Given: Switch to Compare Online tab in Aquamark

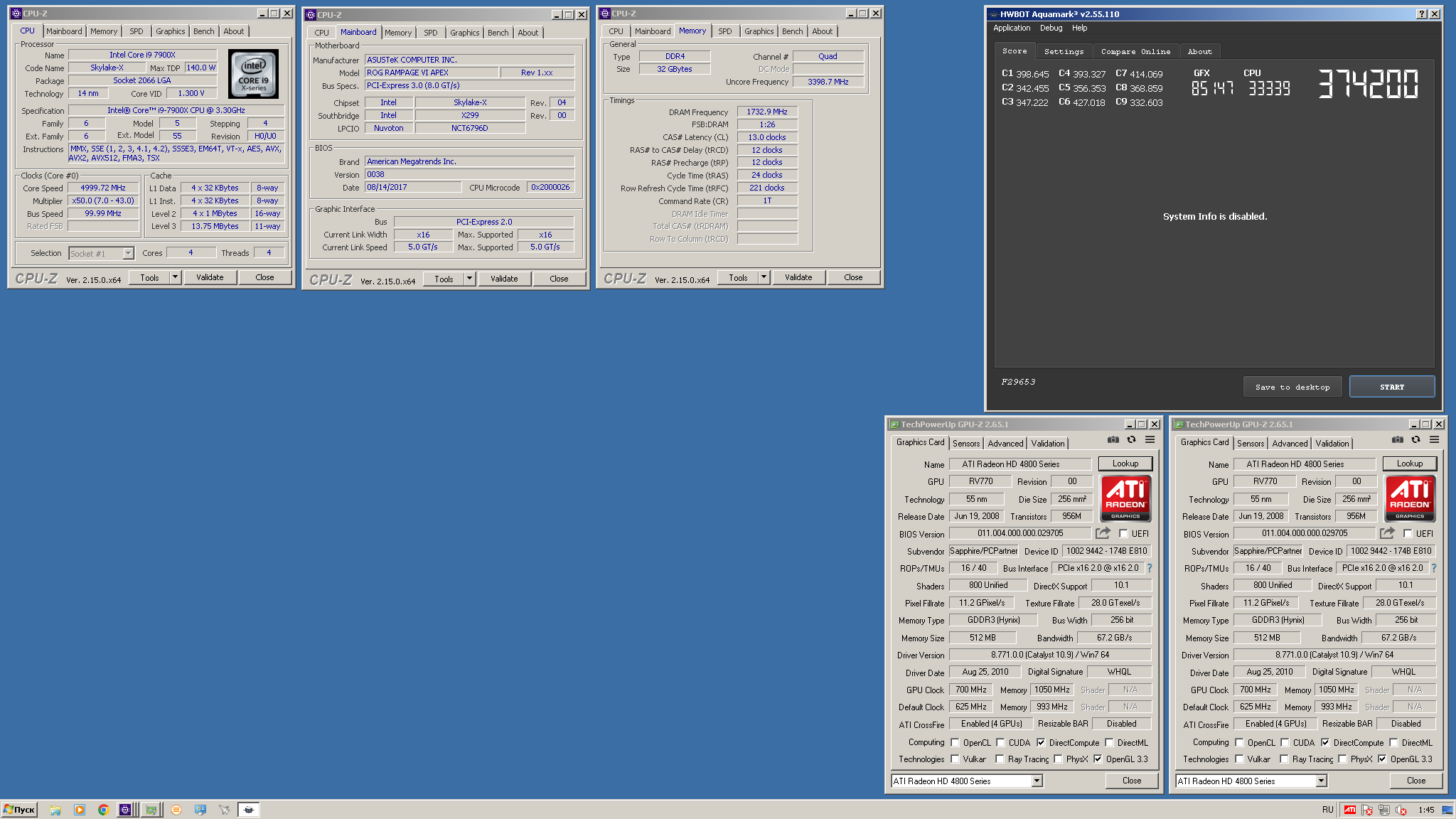Looking at the screenshot, I should tap(1135, 51).
